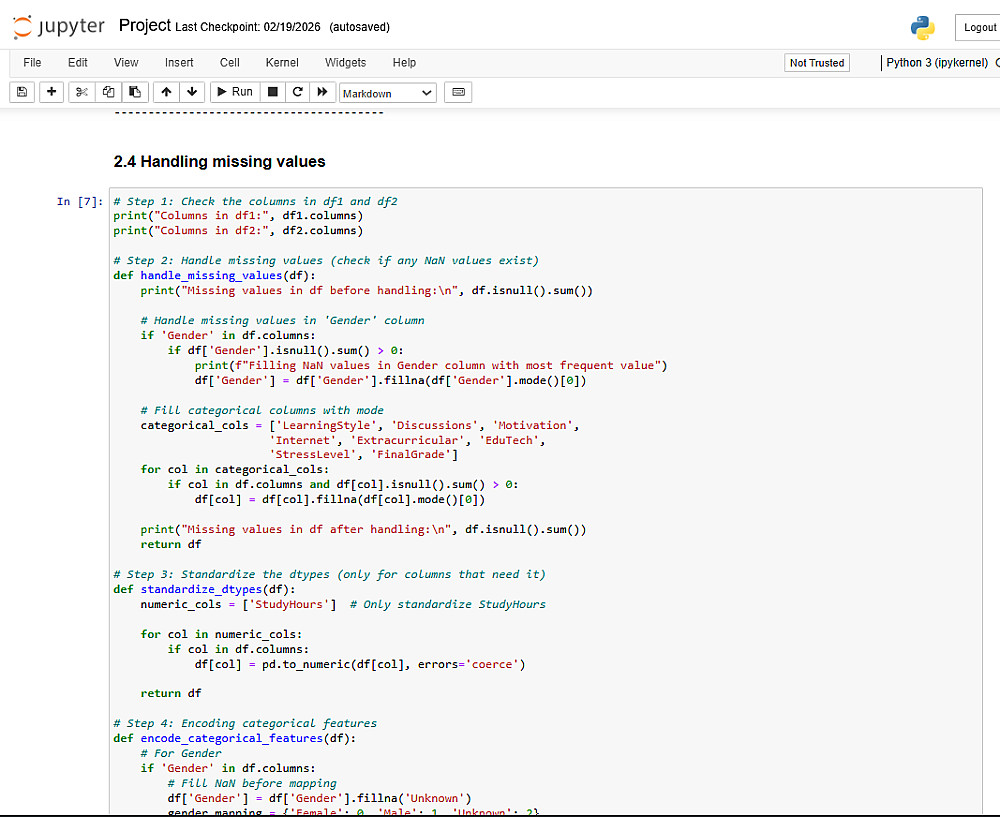Screen dimensions: 1000x817
Task: Select the 2.4 Handling missing values heading
Action: 219,161
